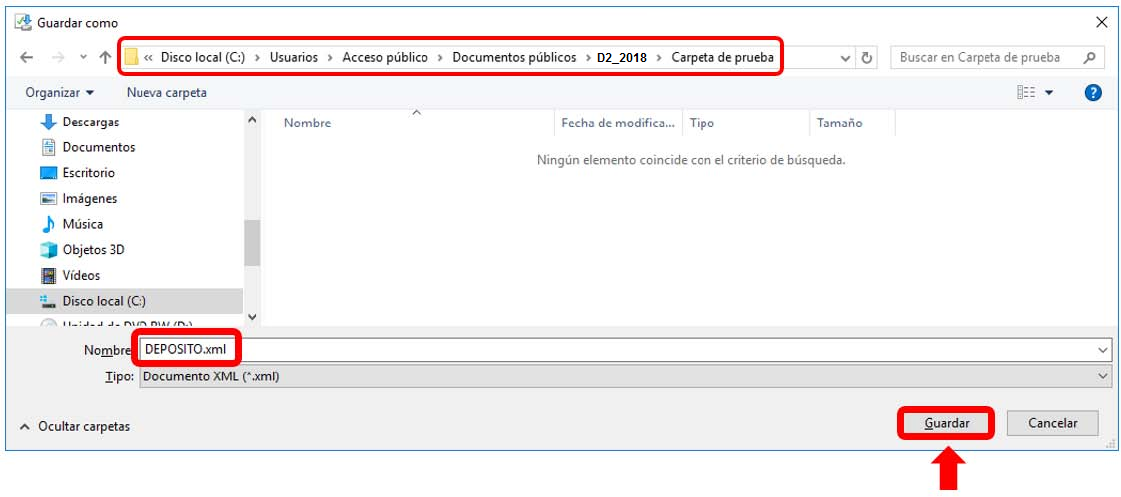
Task: Open Objetos 3D folder in sidebar
Action: click(93, 250)
